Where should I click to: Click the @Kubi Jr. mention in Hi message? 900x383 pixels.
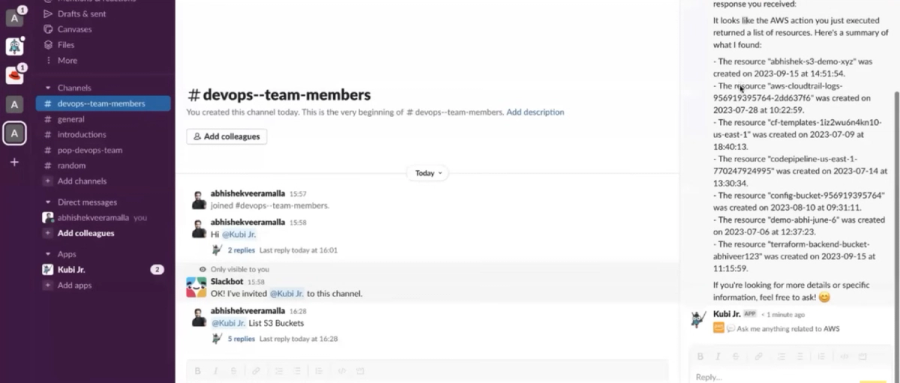(239, 234)
